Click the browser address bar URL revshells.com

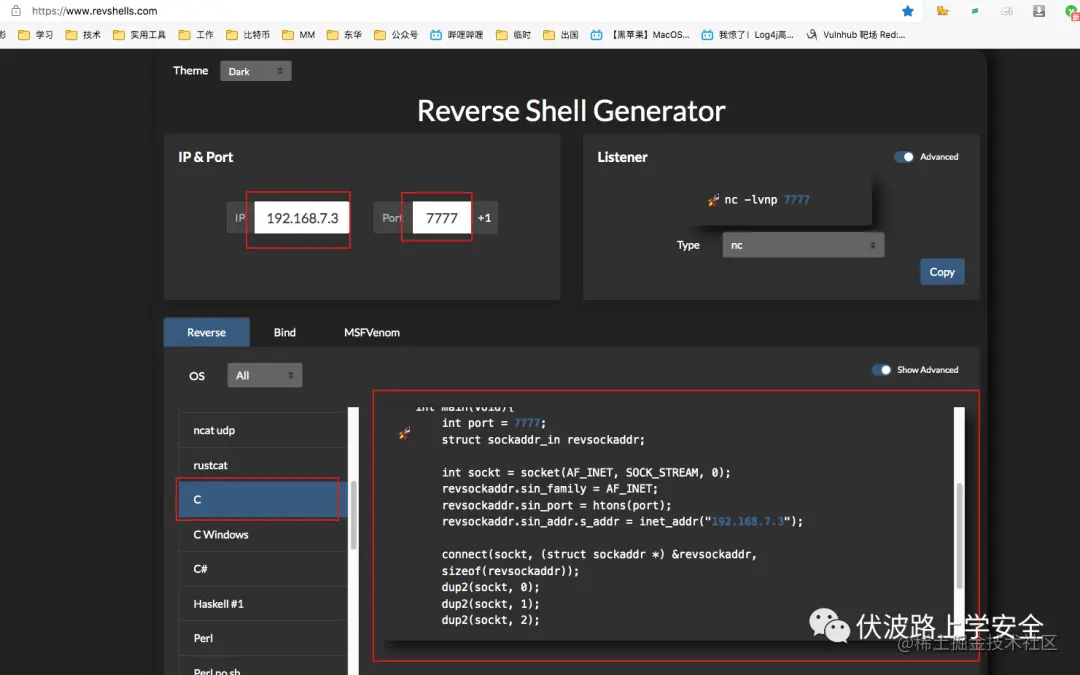(x=94, y=11)
